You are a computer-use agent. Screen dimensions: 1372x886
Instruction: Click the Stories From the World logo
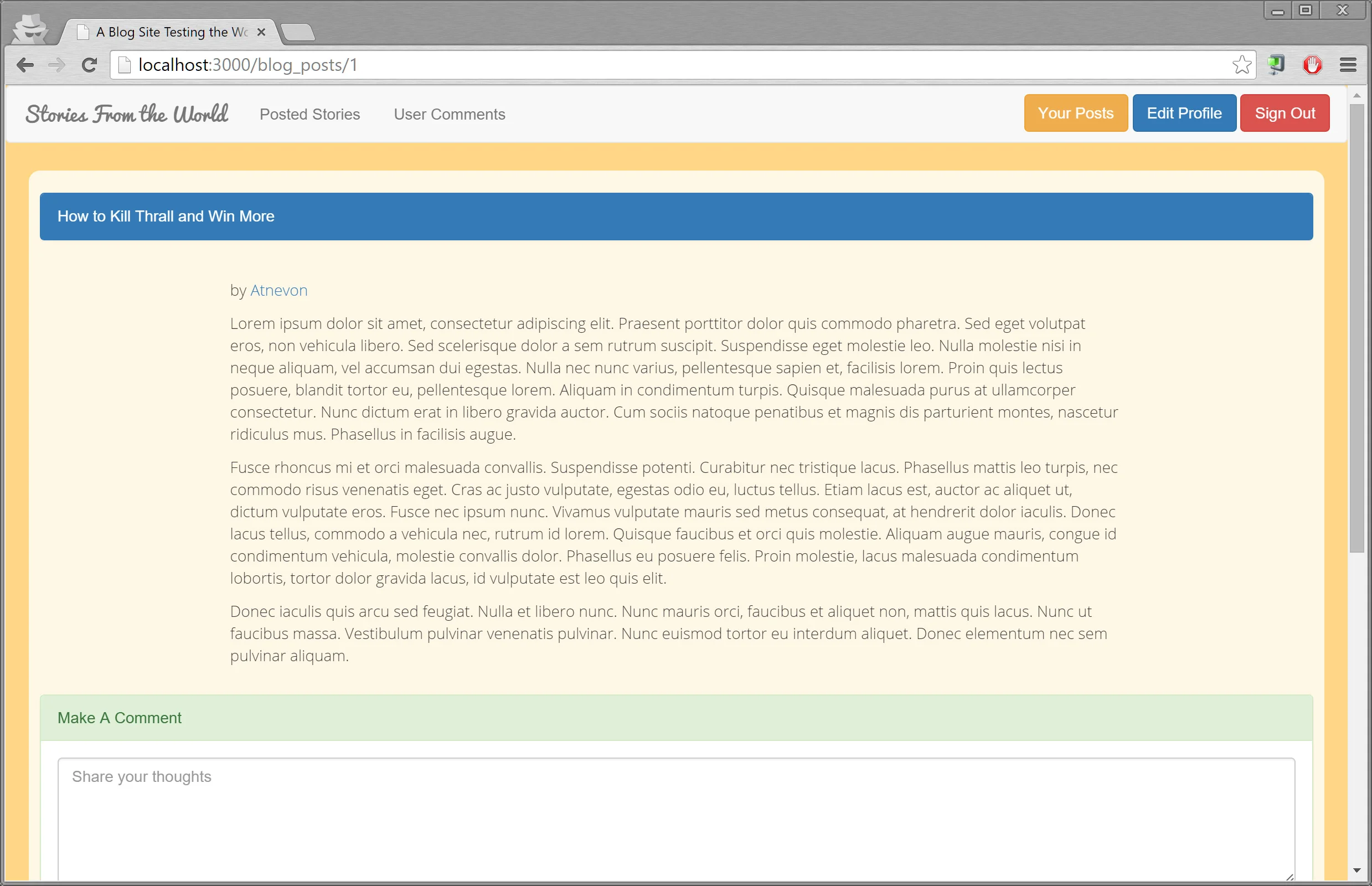(126, 114)
